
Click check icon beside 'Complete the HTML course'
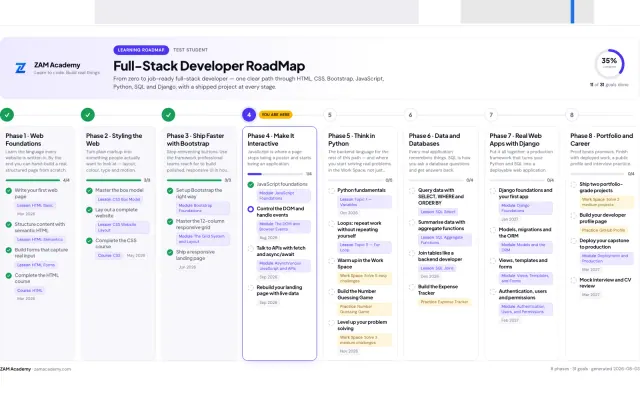tap(9, 276)
